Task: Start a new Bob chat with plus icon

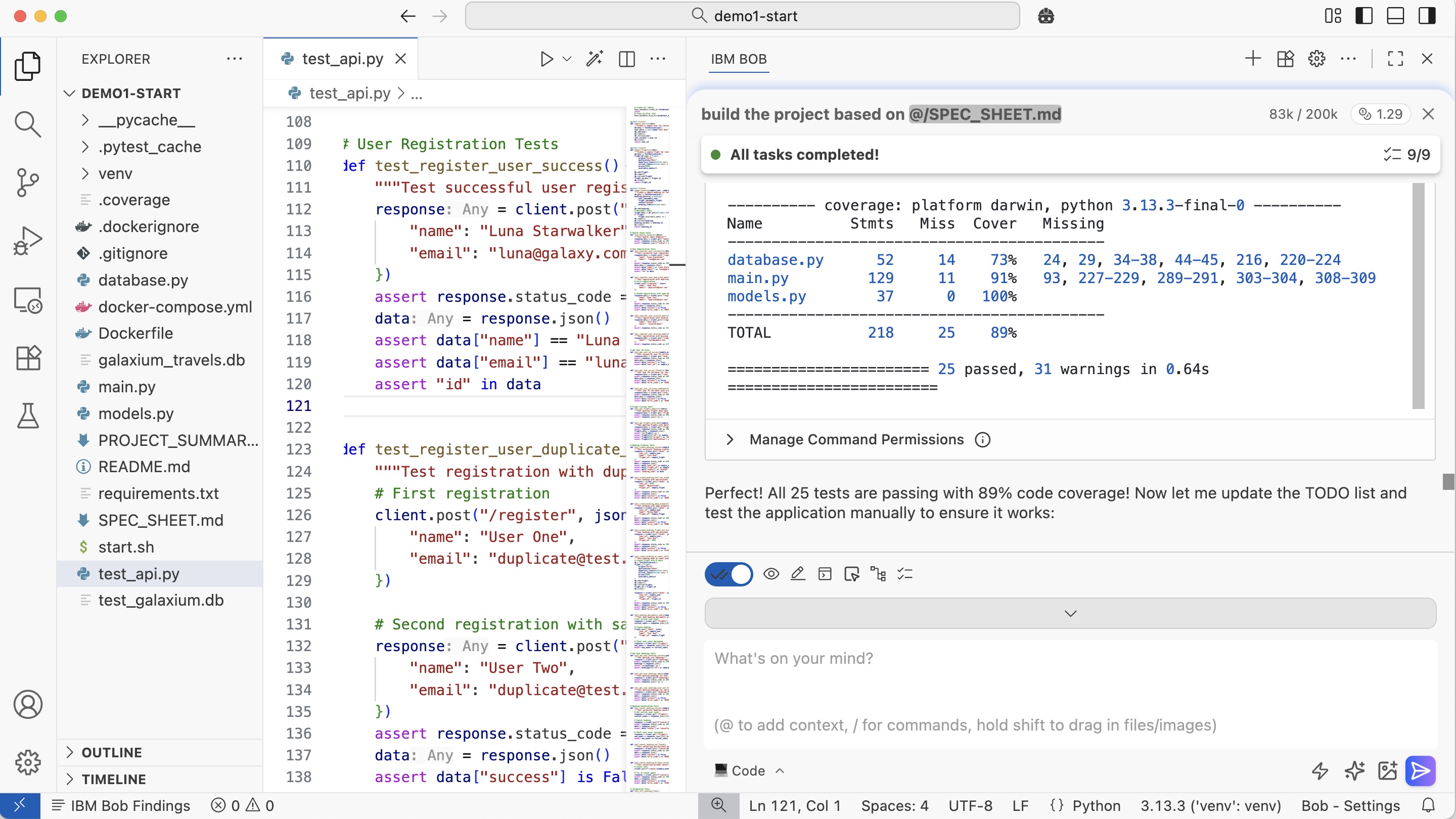Action: tap(1253, 59)
